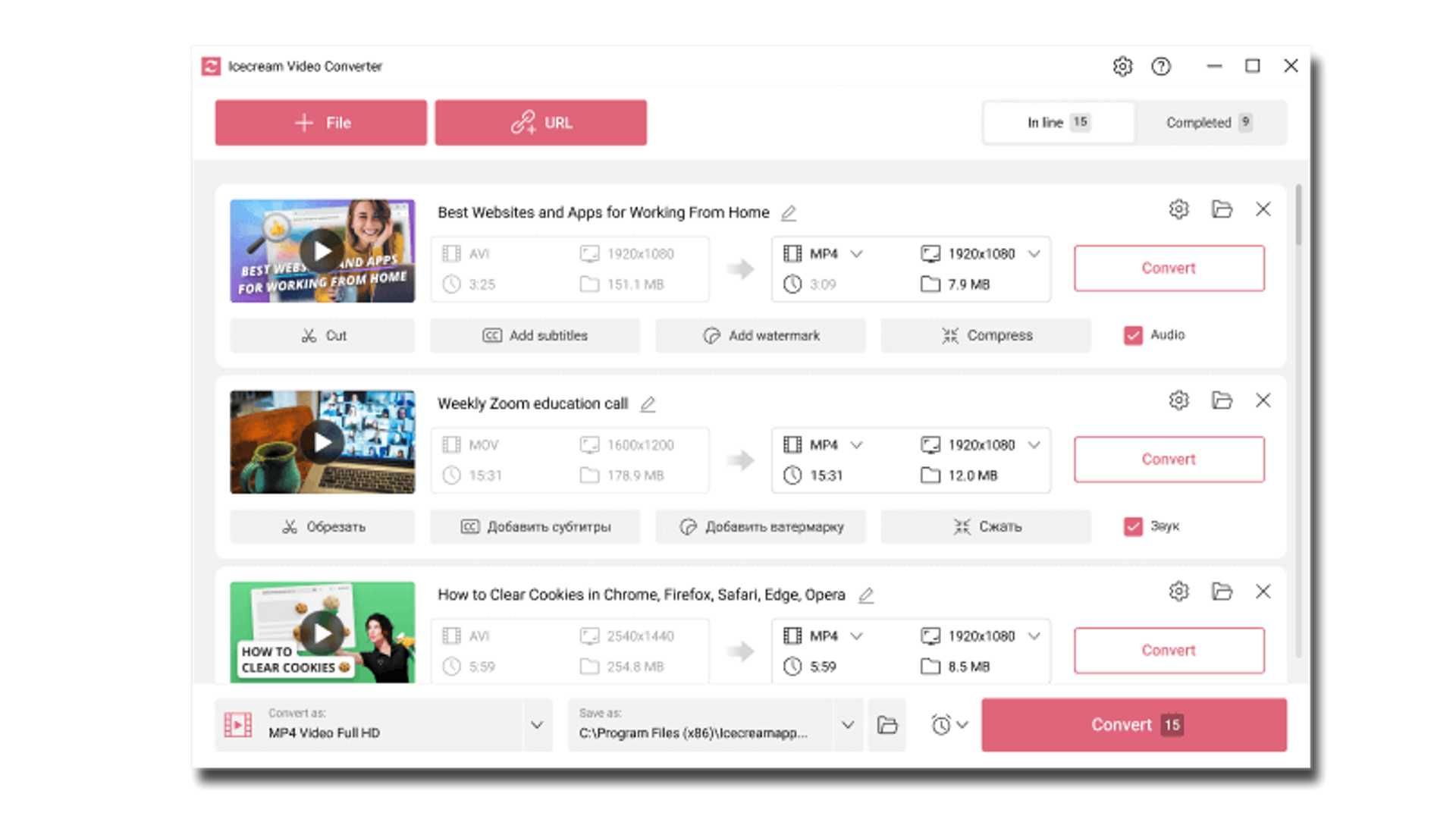Open the Help question mark icon
This screenshot has width=1456, height=819.
coord(1160,67)
